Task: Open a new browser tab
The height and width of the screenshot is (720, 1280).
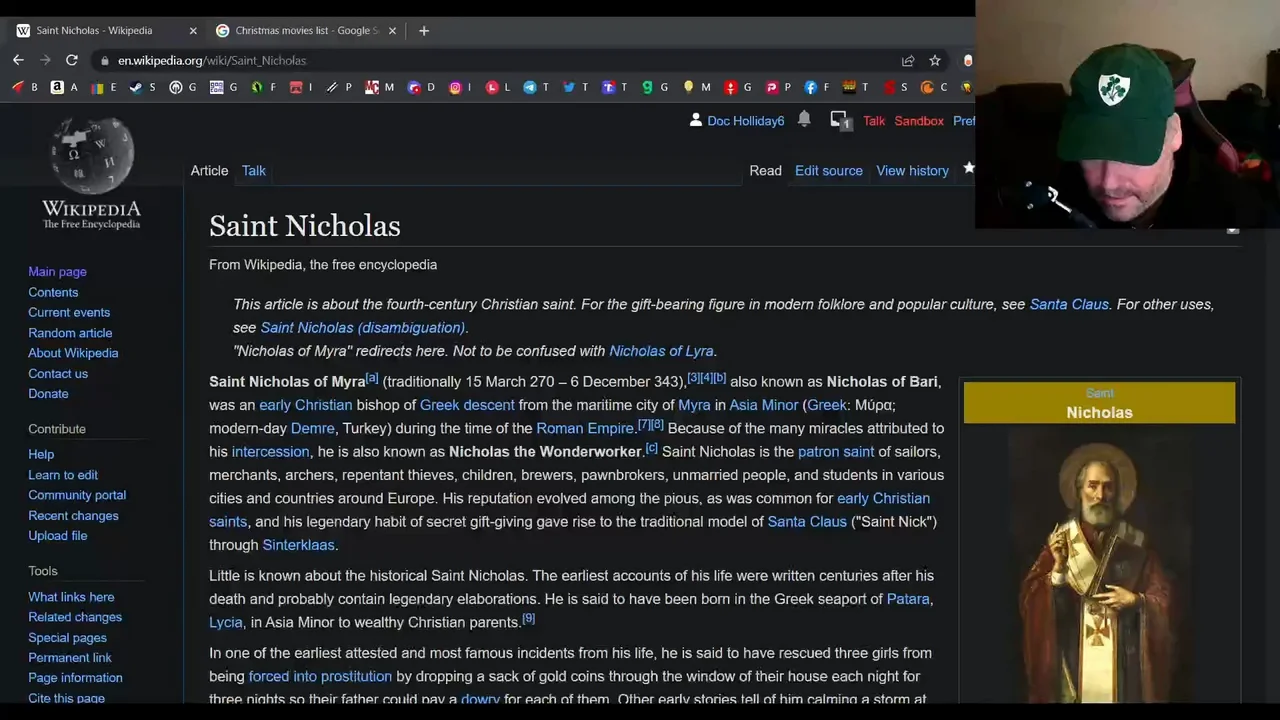Action: [424, 30]
